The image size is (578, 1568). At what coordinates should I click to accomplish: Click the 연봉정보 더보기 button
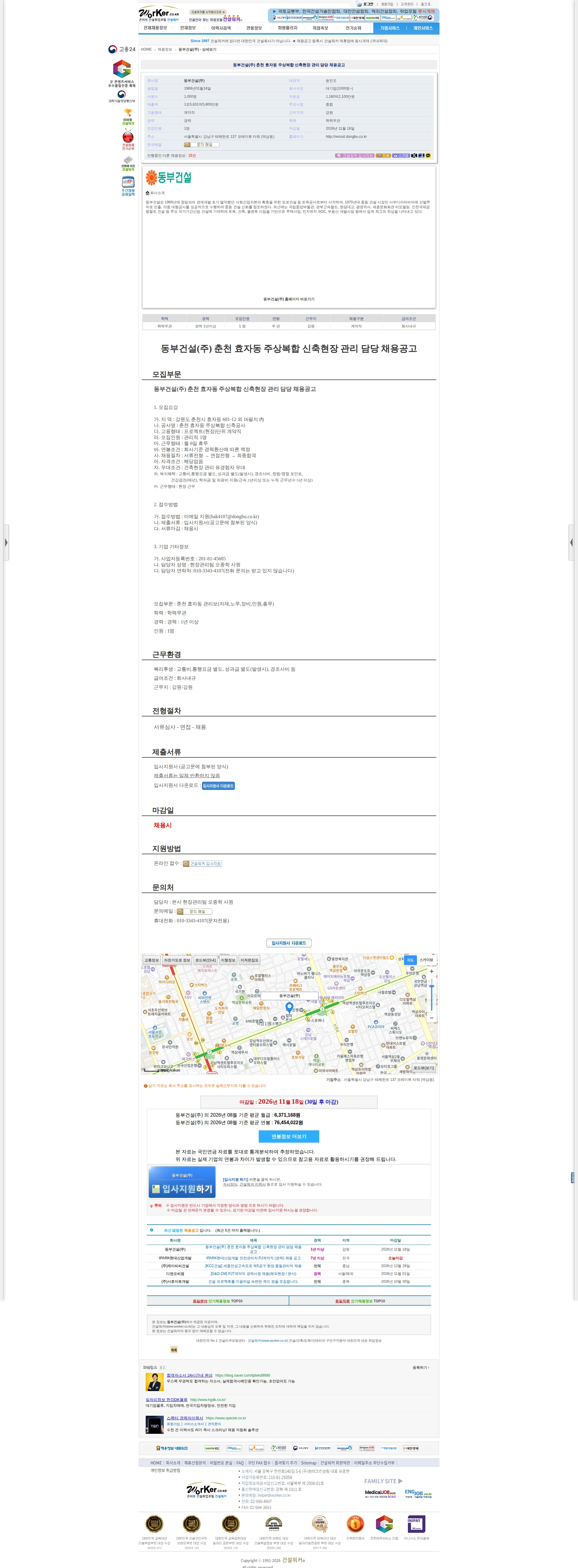pos(289,1137)
